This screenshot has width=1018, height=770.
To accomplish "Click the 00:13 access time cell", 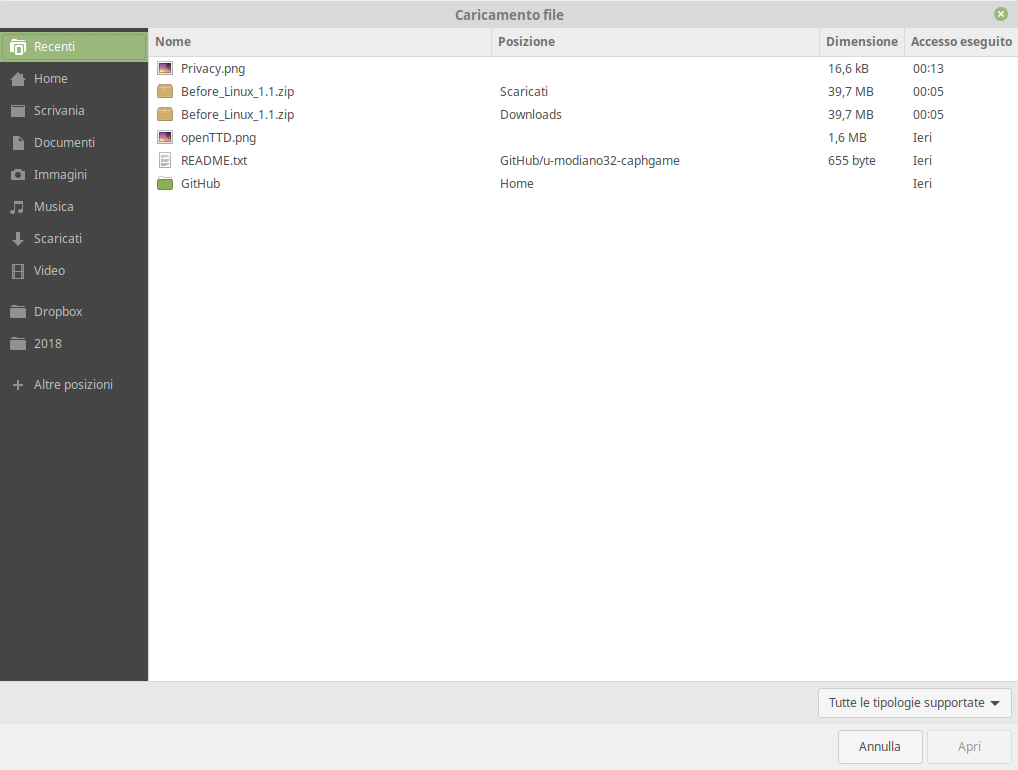I will tap(928, 68).
